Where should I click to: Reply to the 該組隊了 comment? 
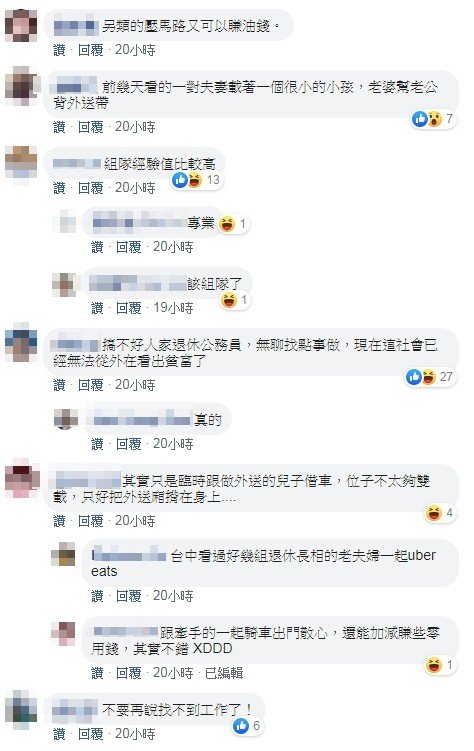pyautogui.click(x=128, y=308)
